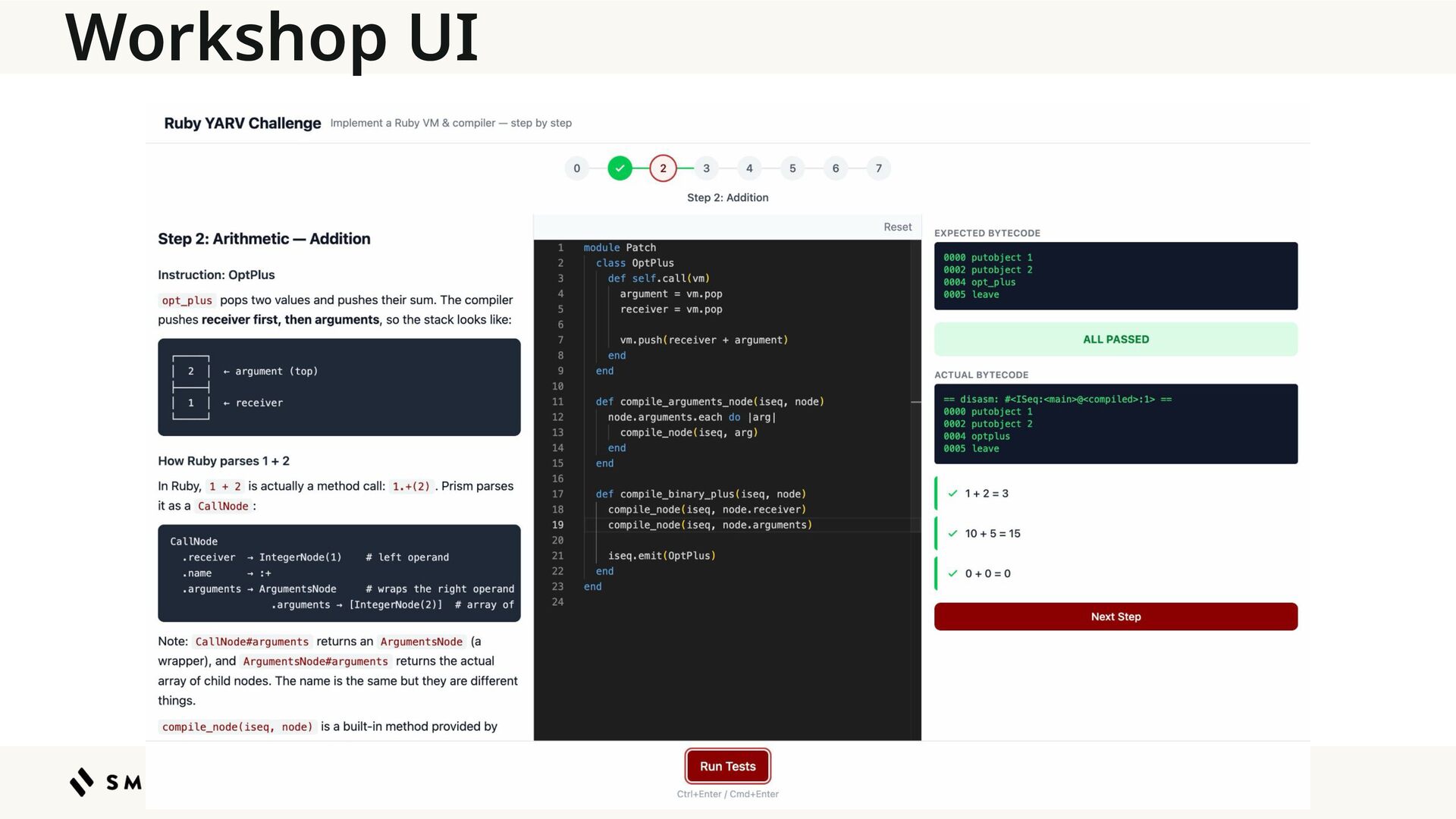Select step 0 in progress stepper
Screen dimensions: 1456x819
coord(576,168)
